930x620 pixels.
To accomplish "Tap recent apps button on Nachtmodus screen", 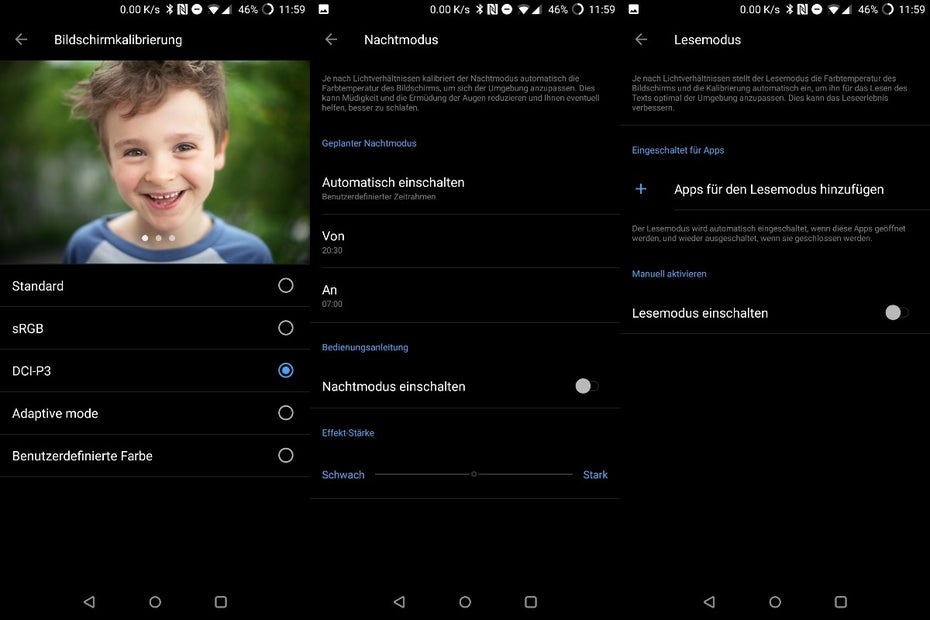I will (x=531, y=602).
